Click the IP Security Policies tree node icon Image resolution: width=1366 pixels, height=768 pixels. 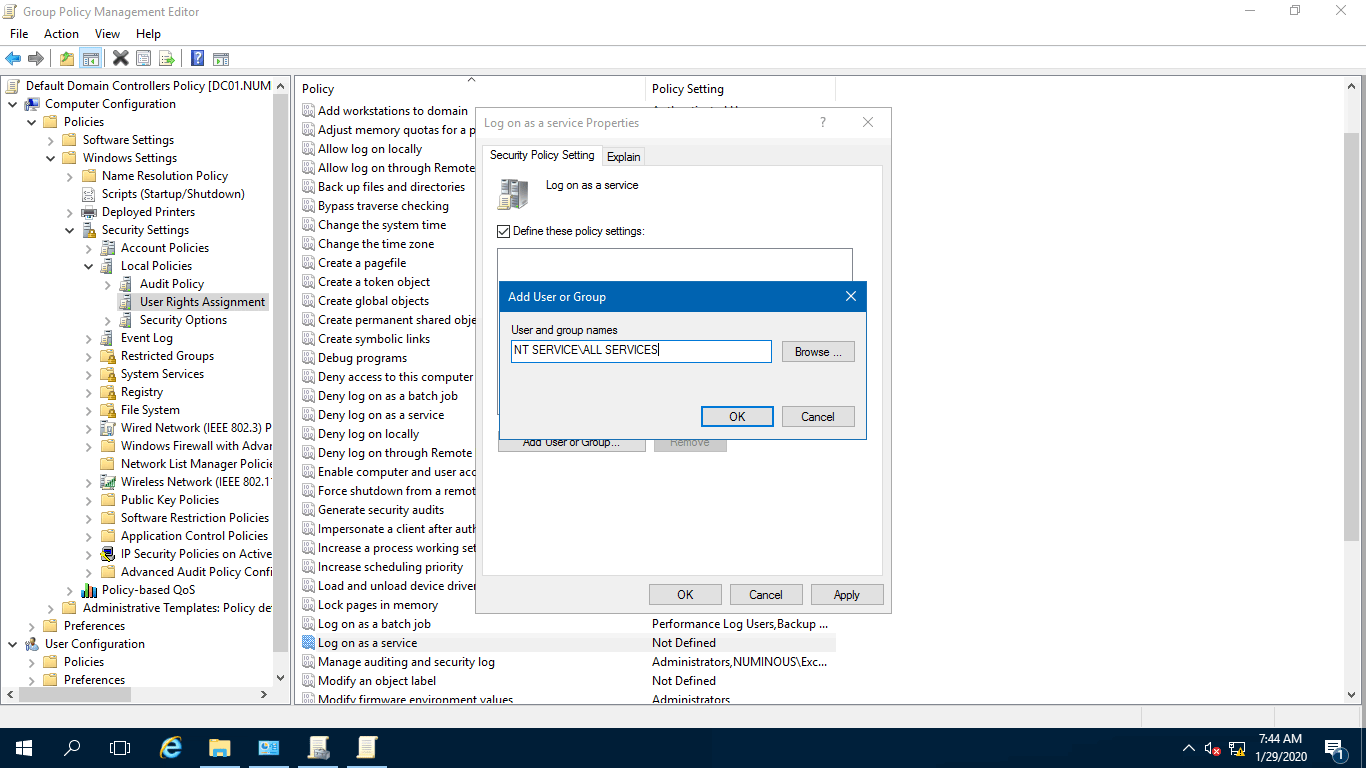pyautogui.click(x=108, y=554)
